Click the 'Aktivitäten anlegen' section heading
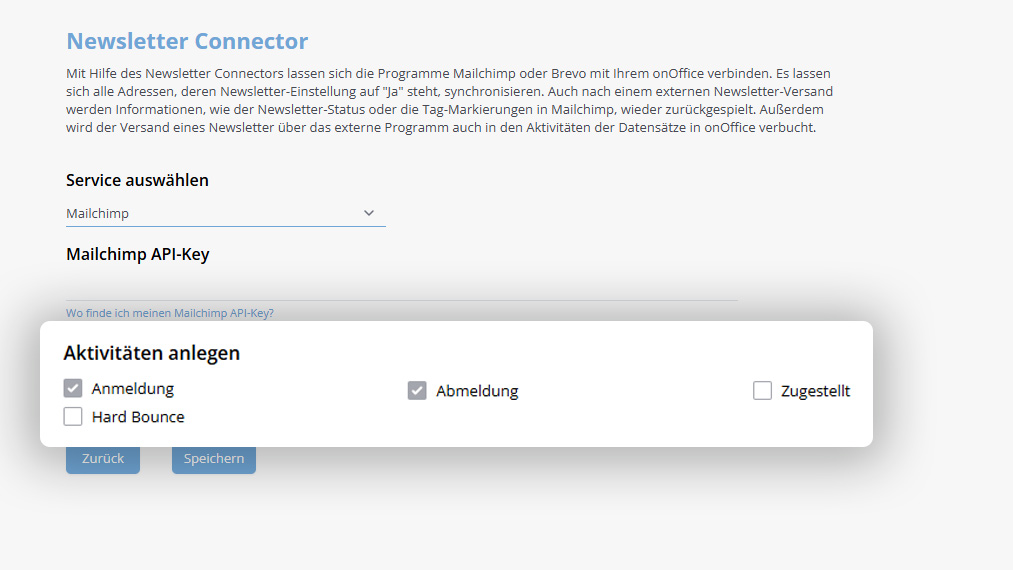This screenshot has height=570, width=1013. [x=151, y=353]
